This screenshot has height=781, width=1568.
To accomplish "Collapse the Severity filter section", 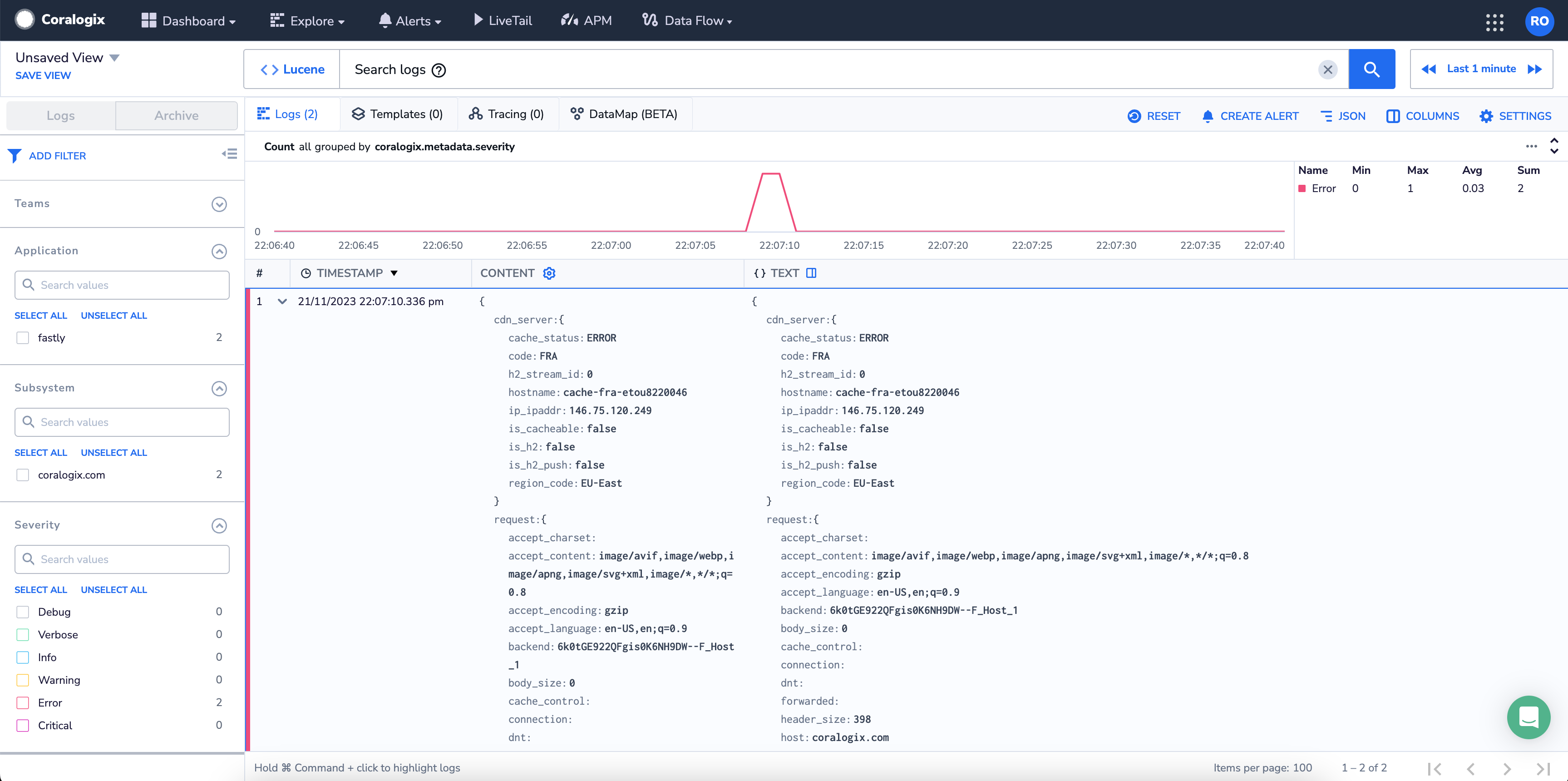I will [219, 525].
